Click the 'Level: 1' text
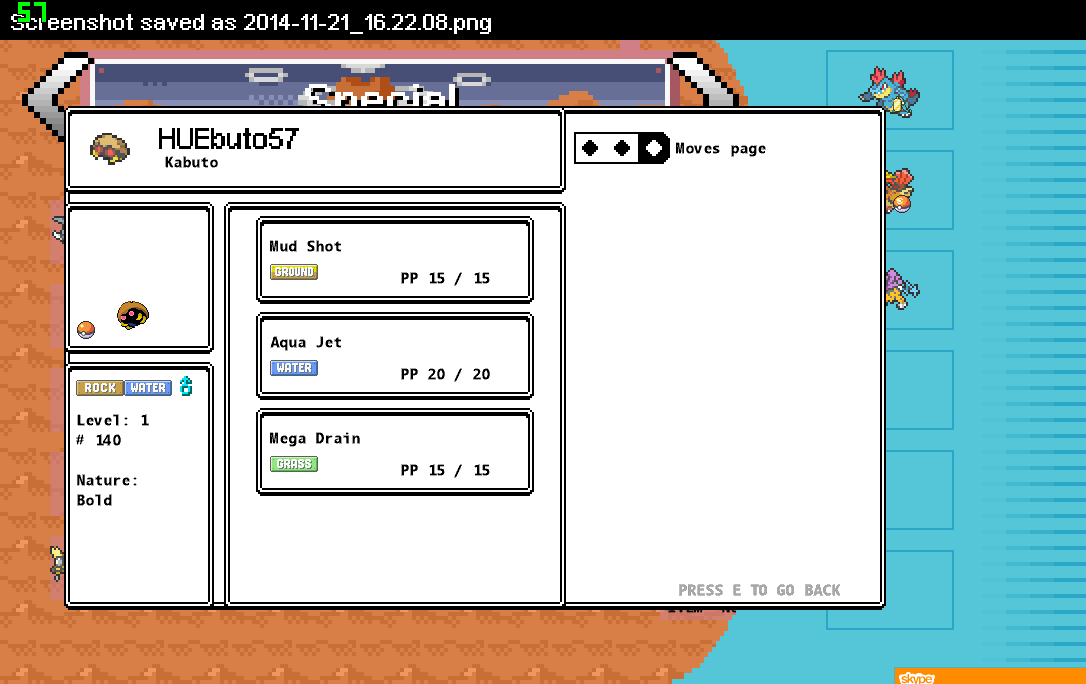 point(112,420)
